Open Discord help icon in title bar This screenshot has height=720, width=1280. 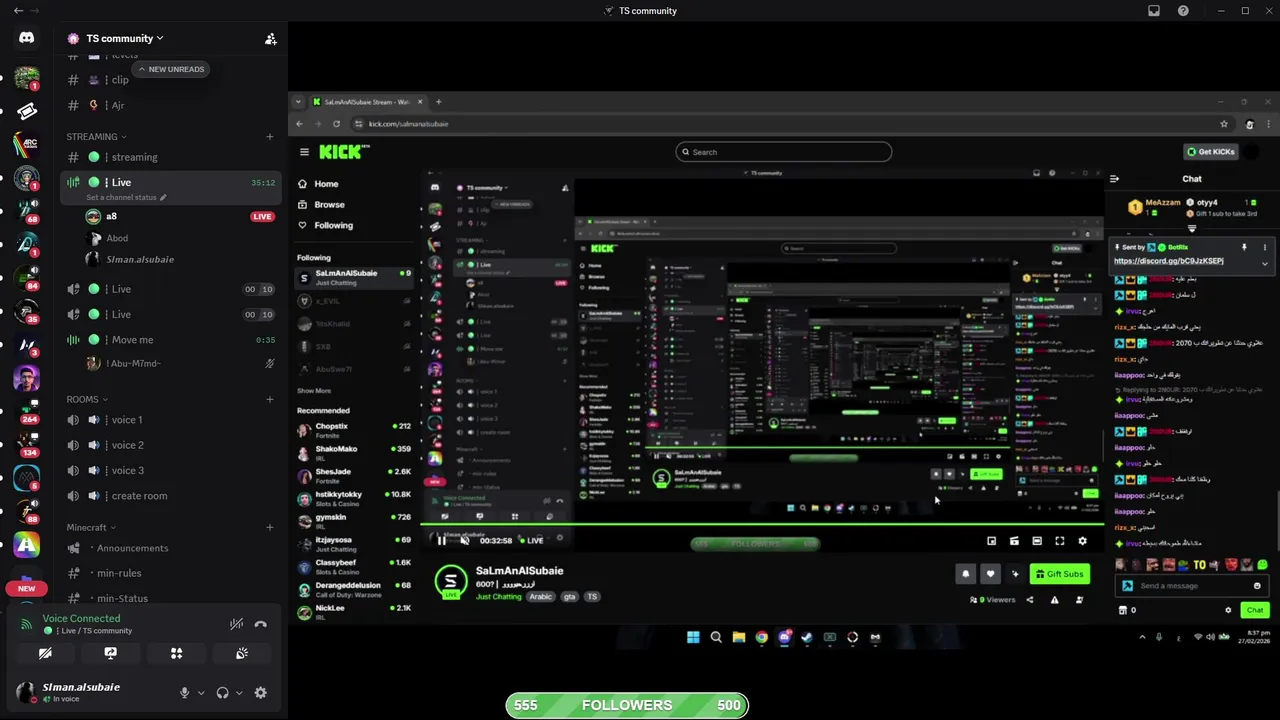coord(1183,11)
